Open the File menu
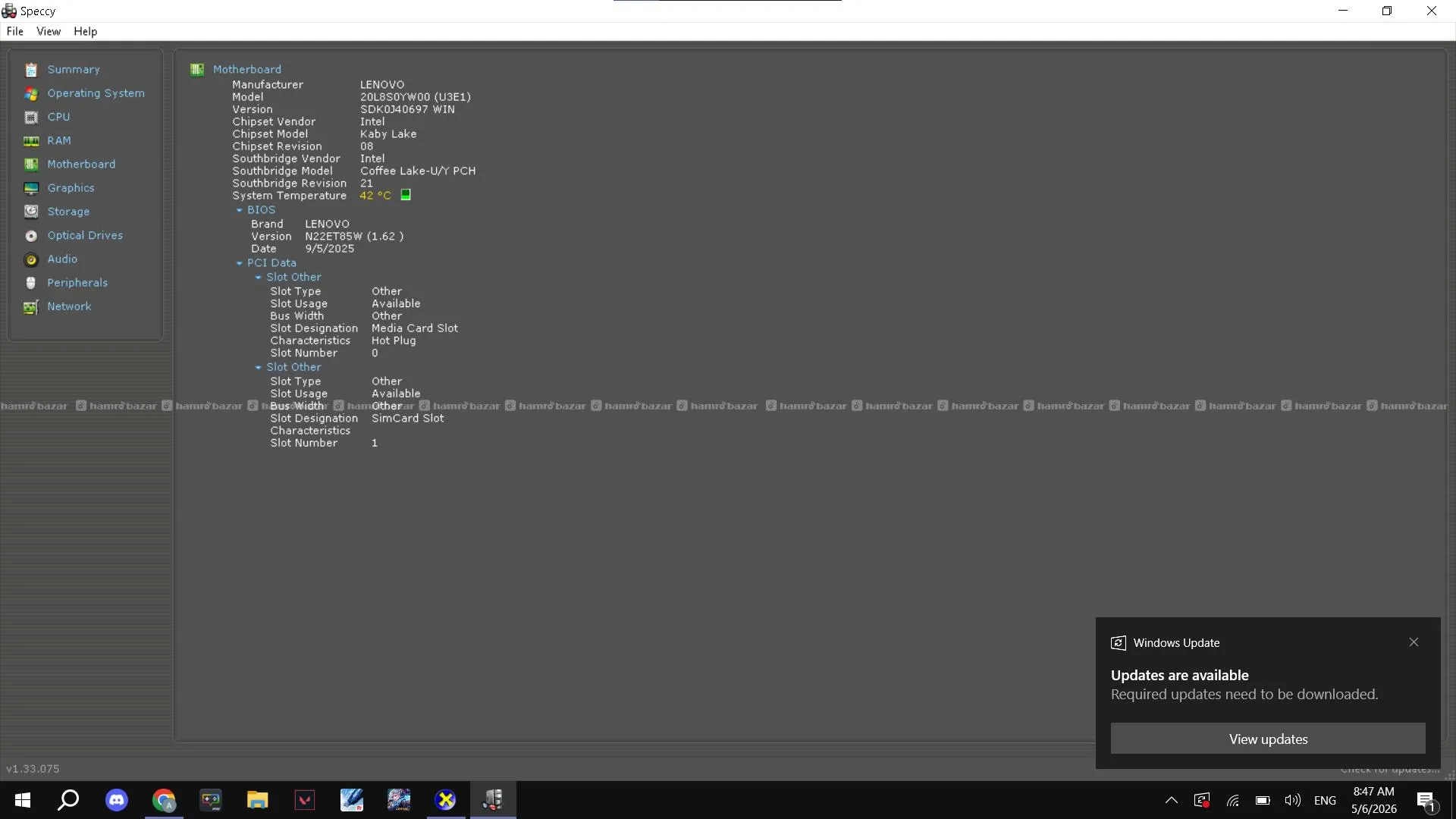1456x819 pixels. (15, 31)
